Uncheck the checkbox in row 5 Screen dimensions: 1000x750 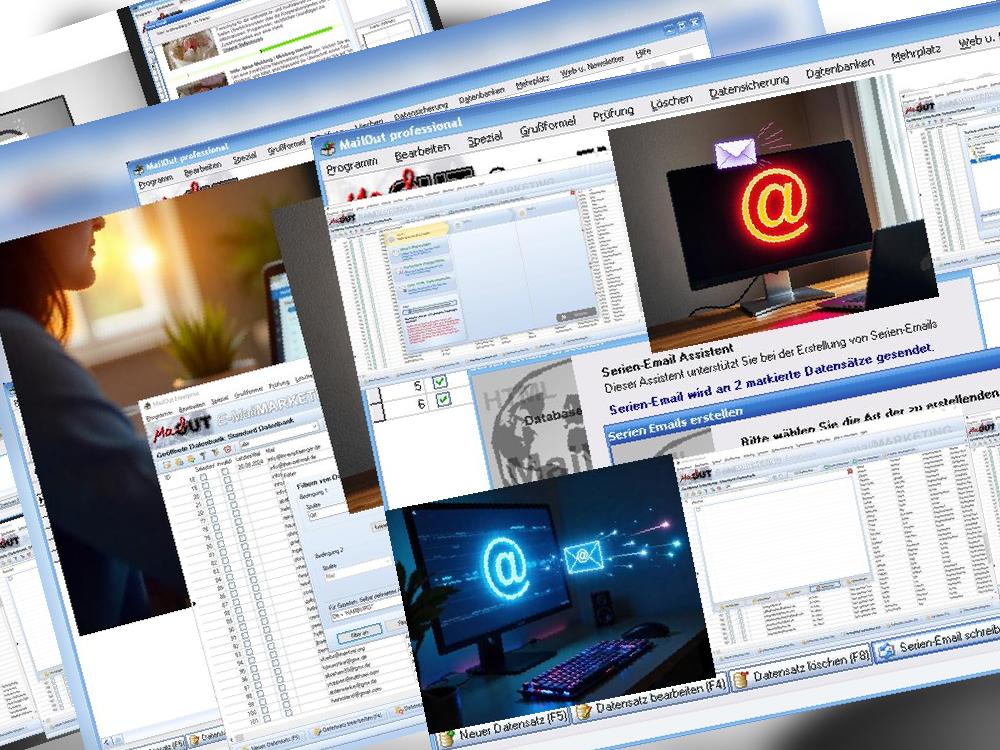(439, 382)
